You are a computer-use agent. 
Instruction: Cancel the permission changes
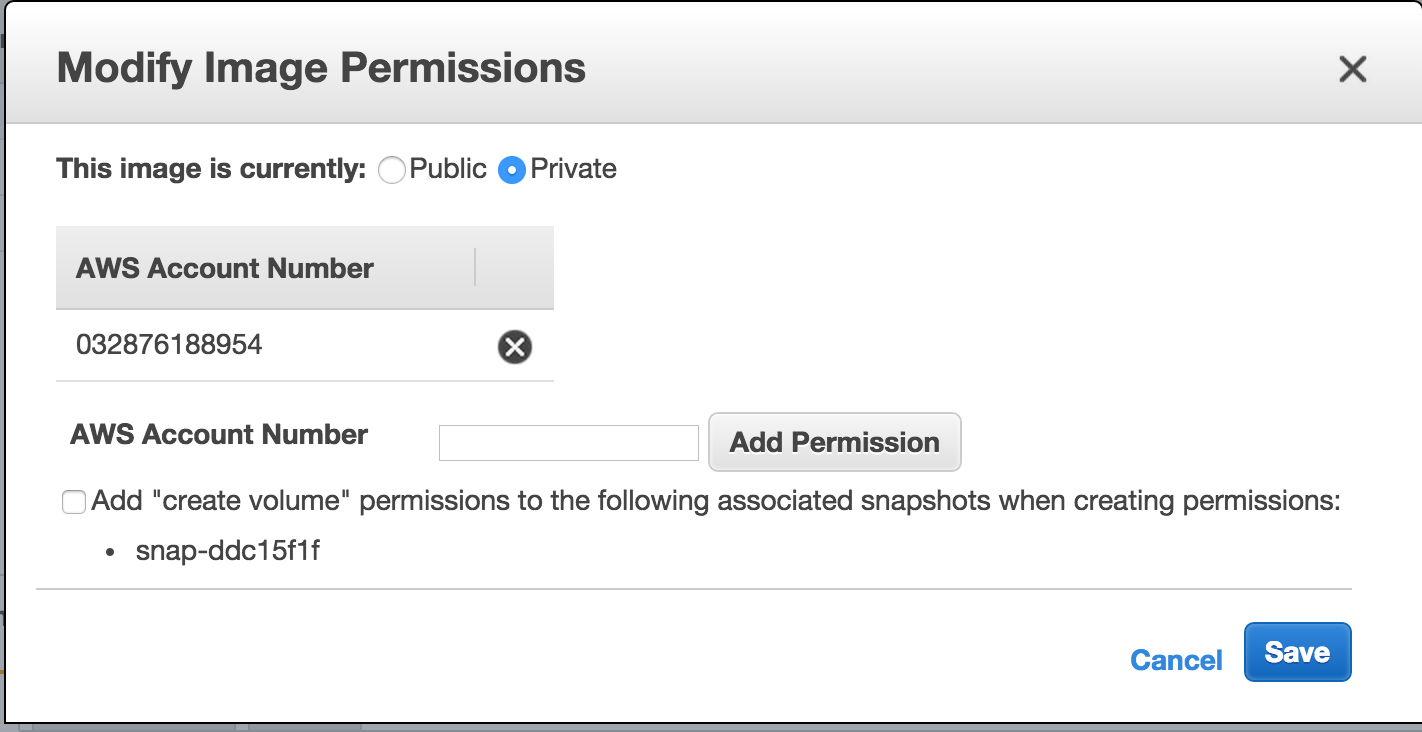[1176, 660]
